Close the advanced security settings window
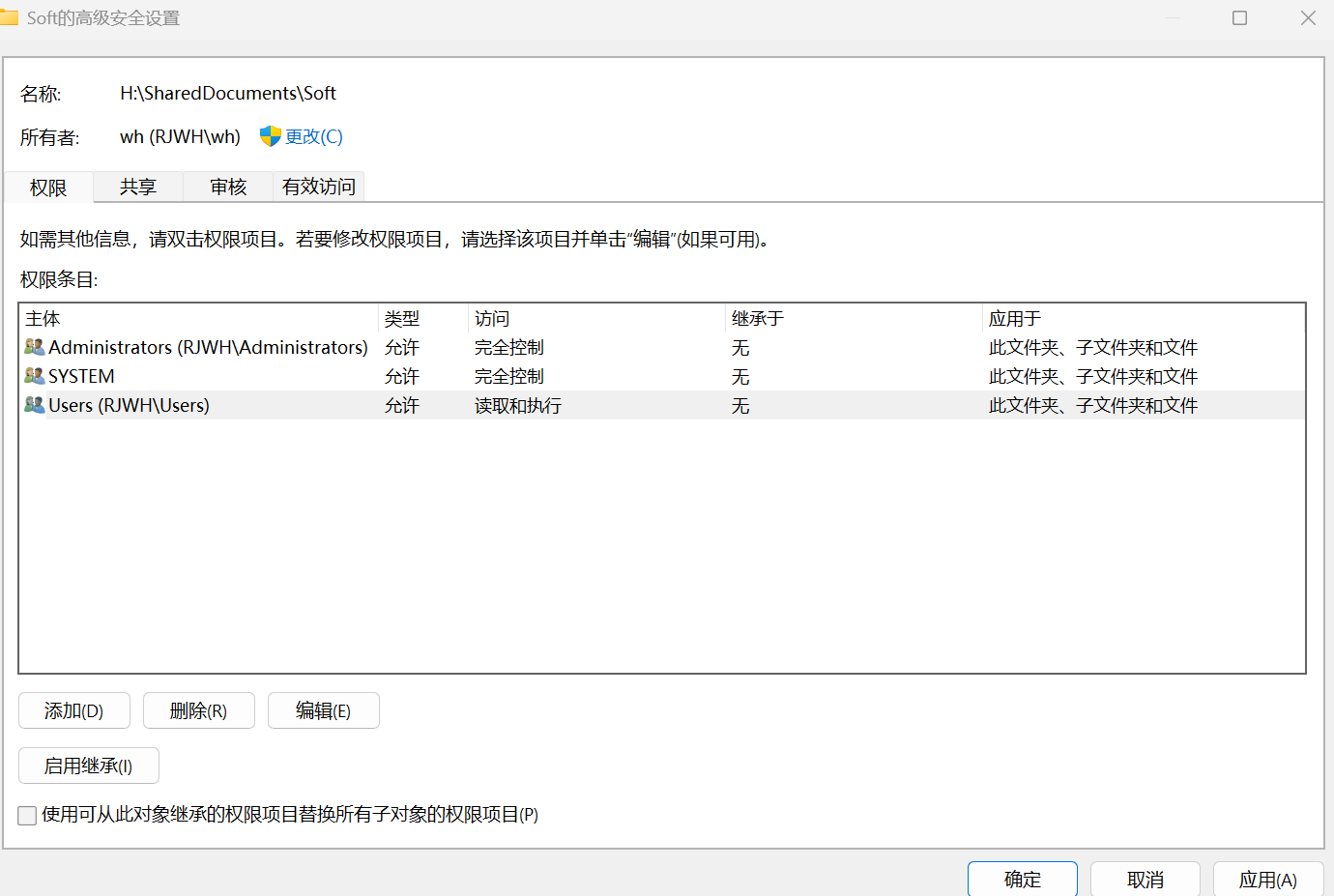Screen dimensions: 1334x896 tap(1308, 17)
